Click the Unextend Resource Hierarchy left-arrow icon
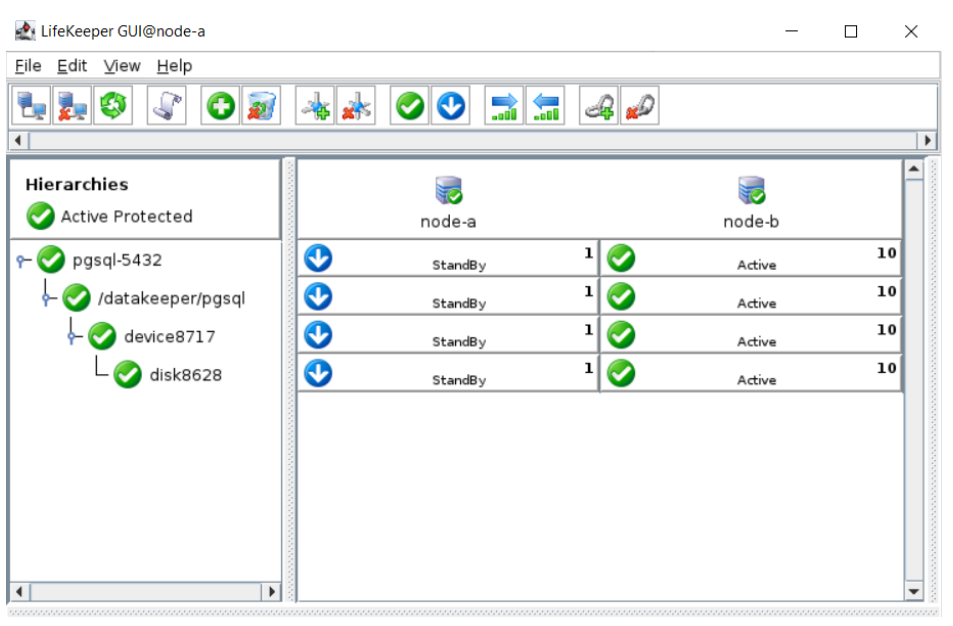The image size is (953, 626). 545,106
